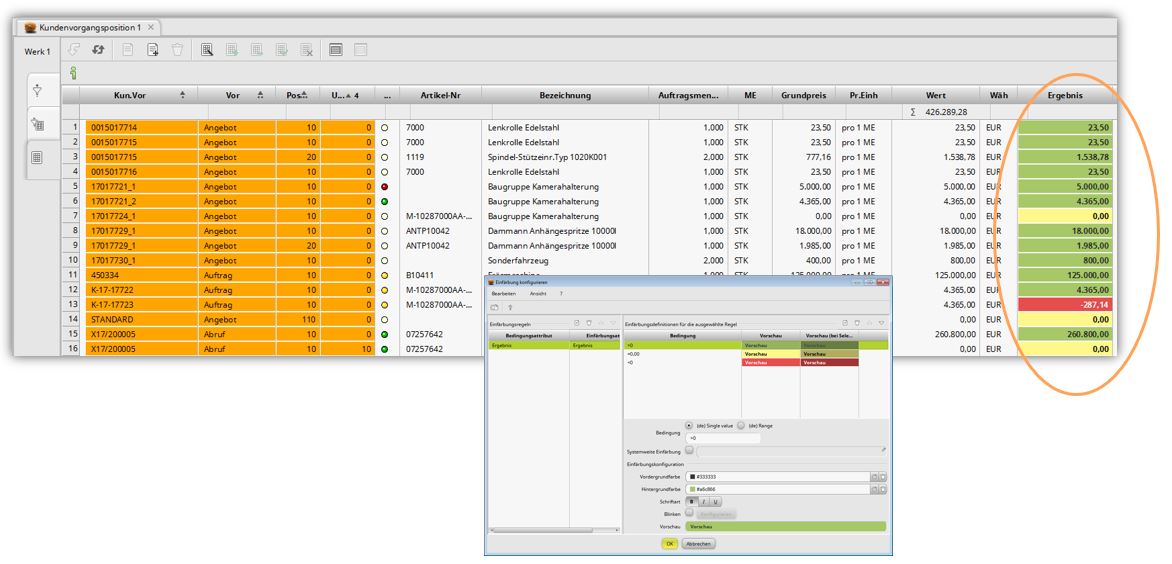This screenshot has height=564, width=1172.
Task: Click the red -287,14 Ergebnis cell
Action: click(x=1065, y=305)
